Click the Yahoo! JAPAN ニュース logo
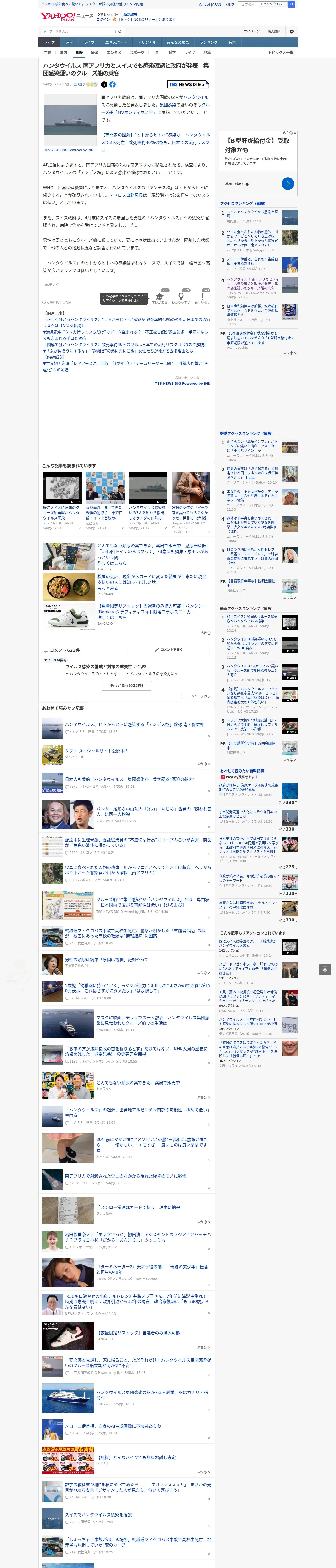 [67, 16]
